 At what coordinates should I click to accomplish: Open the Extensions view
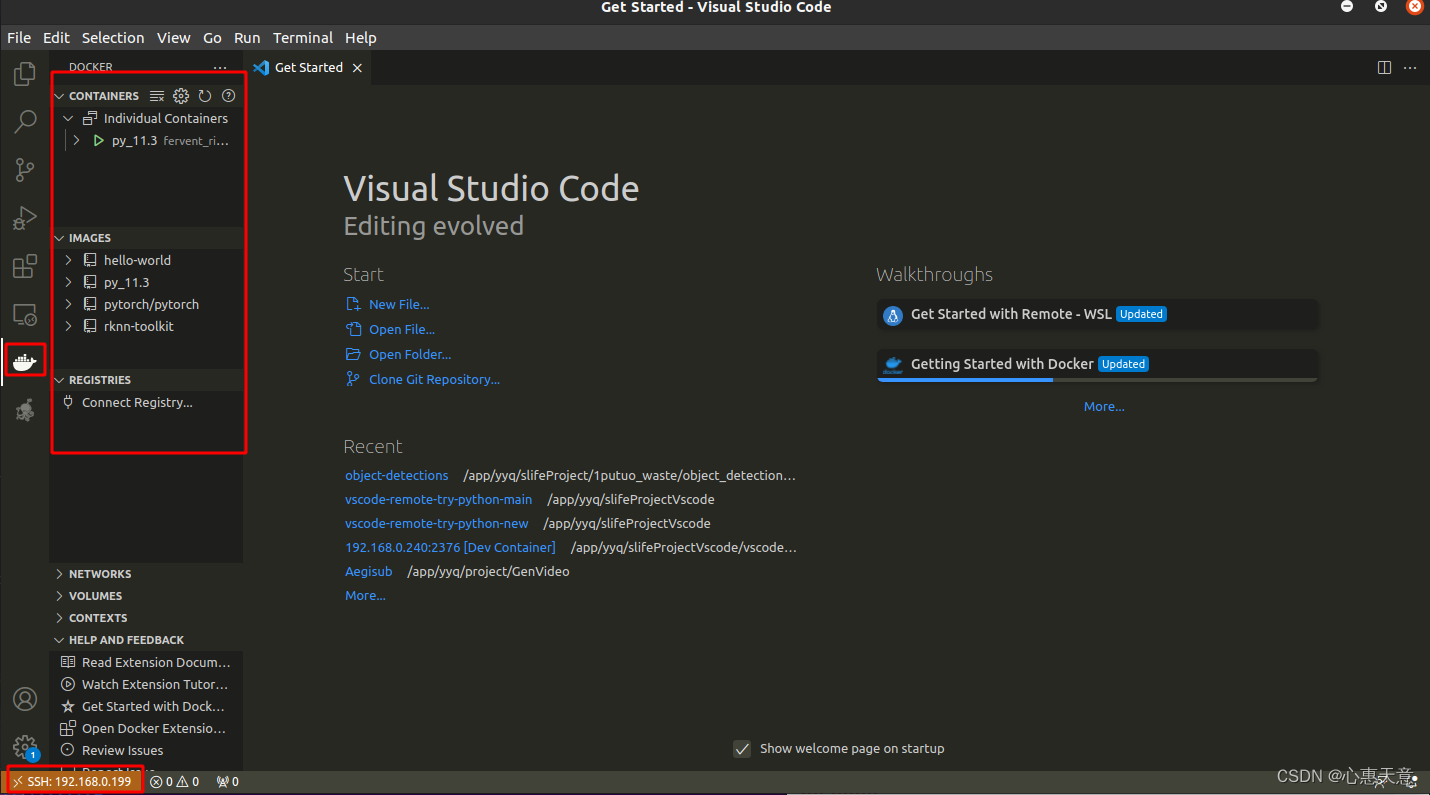click(24, 266)
